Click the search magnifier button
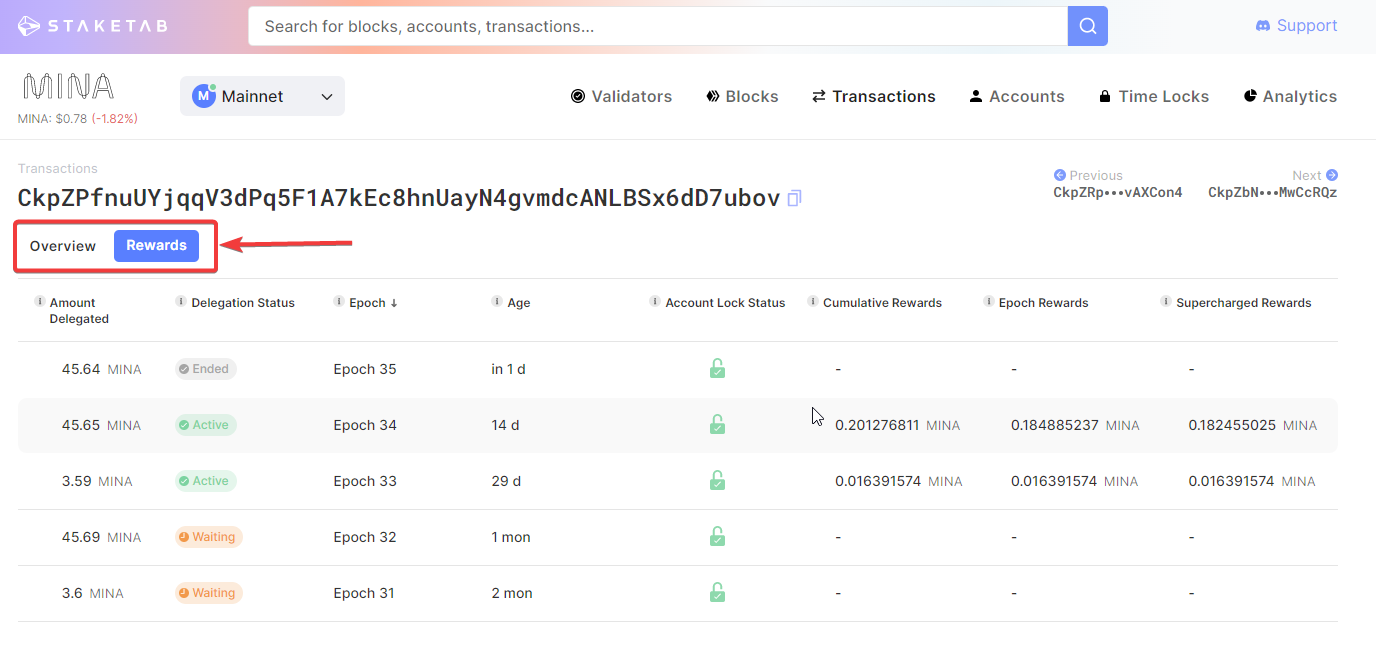This screenshot has height=657, width=1376. pos(1088,26)
